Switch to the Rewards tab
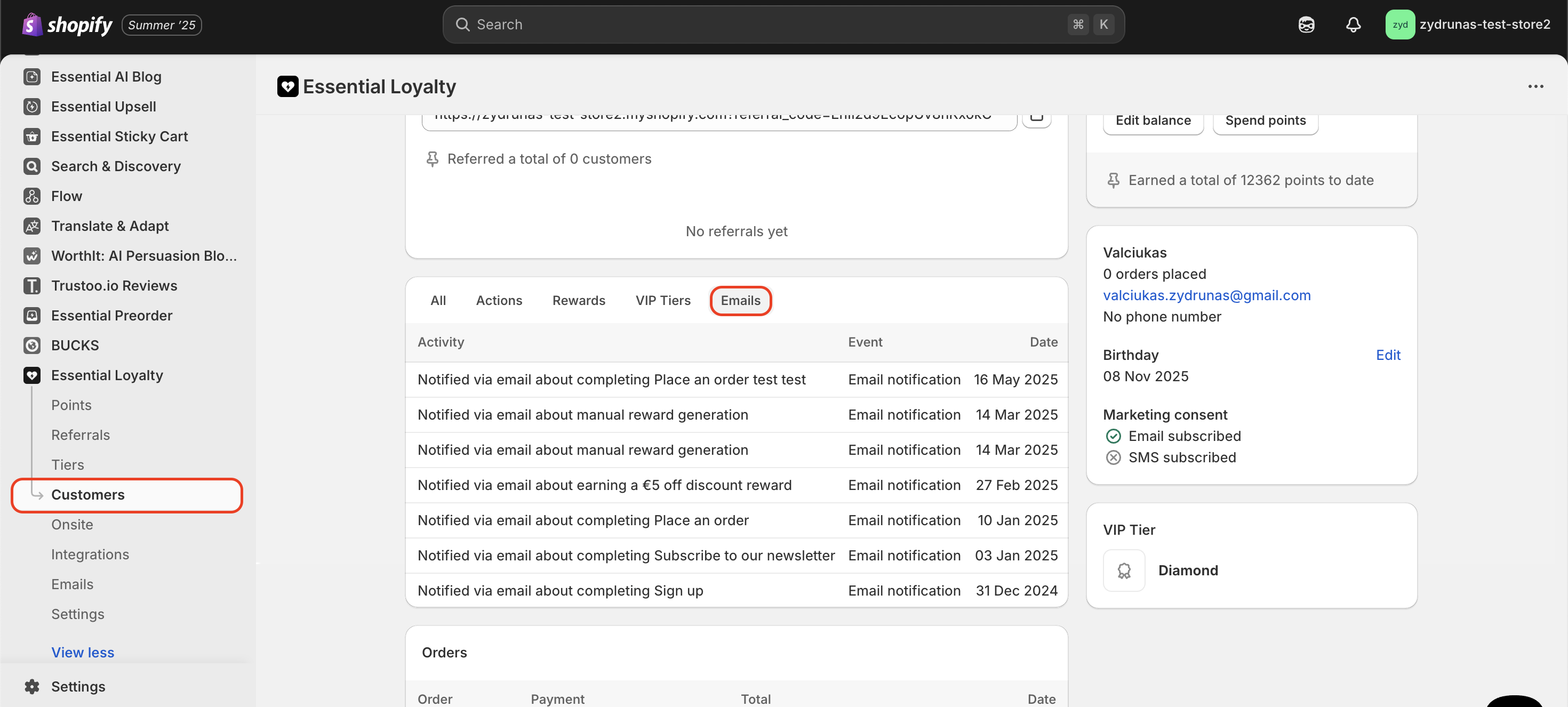 tap(579, 300)
